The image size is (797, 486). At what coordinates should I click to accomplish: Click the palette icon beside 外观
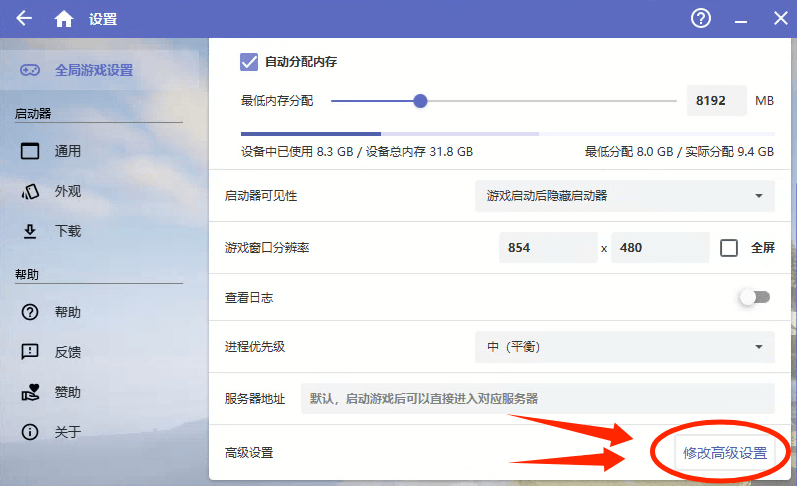30,191
